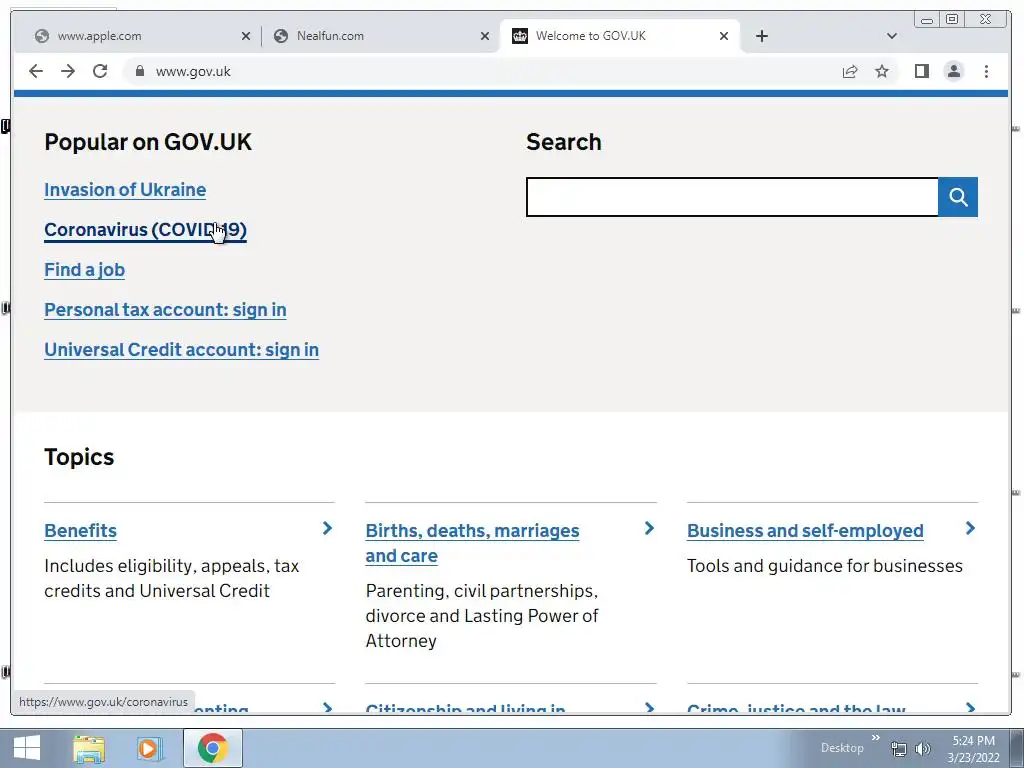Close the Welcome to GOV.UK tab

724,36
